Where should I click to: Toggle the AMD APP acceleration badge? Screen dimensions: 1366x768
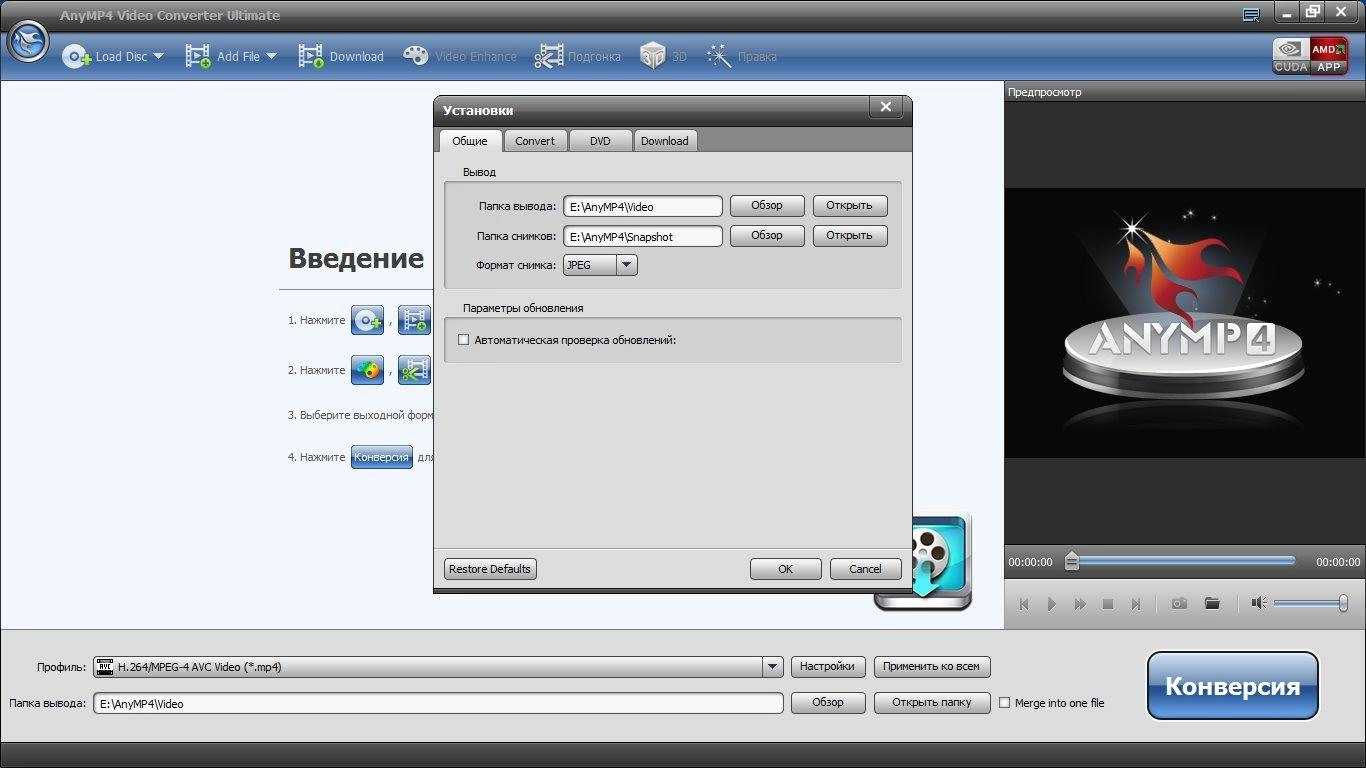tap(1328, 56)
